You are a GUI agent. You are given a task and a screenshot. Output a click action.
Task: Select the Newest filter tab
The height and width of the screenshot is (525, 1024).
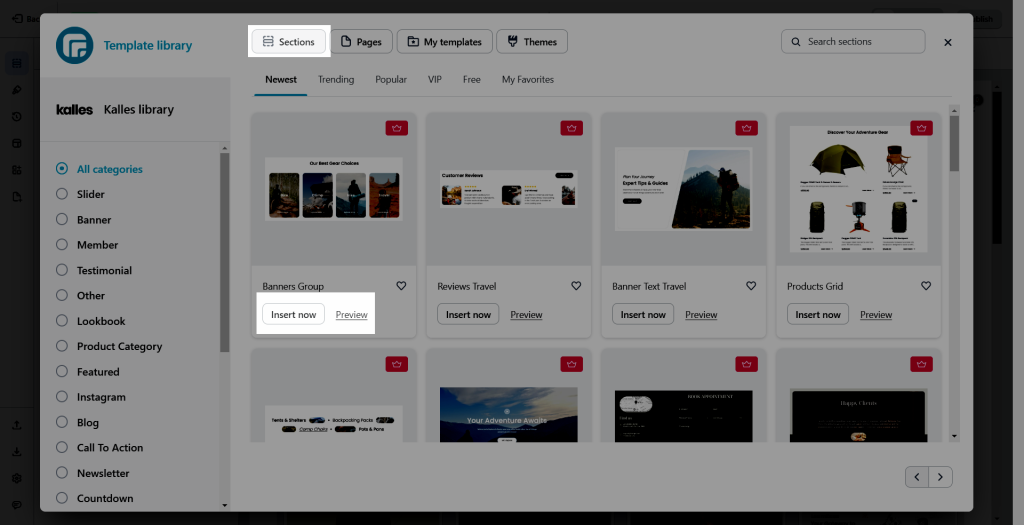[x=281, y=80]
